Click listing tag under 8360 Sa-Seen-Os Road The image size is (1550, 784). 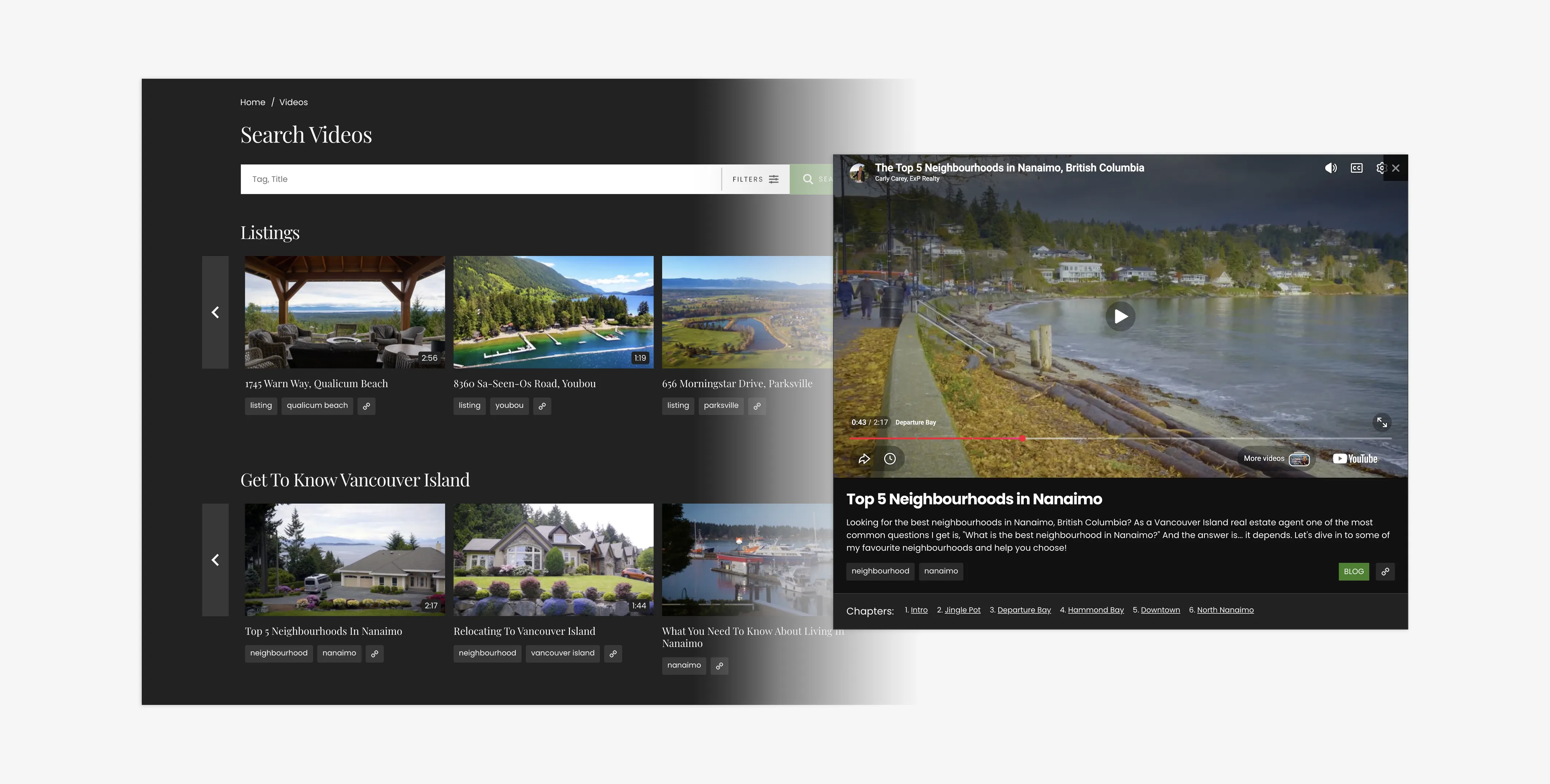pos(469,406)
